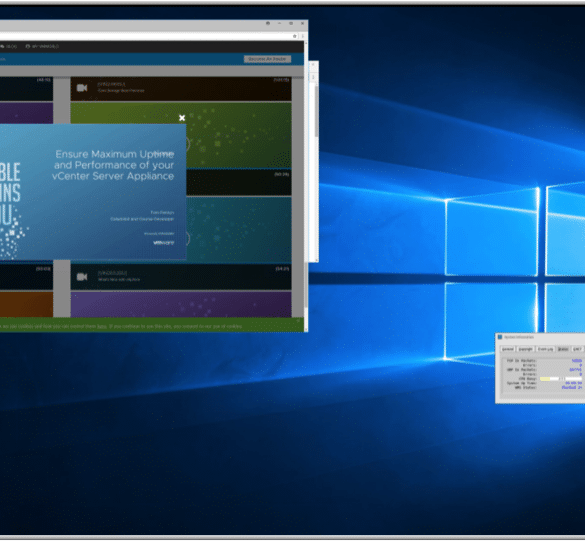
Task: Switch to the Copyright tab in System Information
Action: [x=525, y=349]
